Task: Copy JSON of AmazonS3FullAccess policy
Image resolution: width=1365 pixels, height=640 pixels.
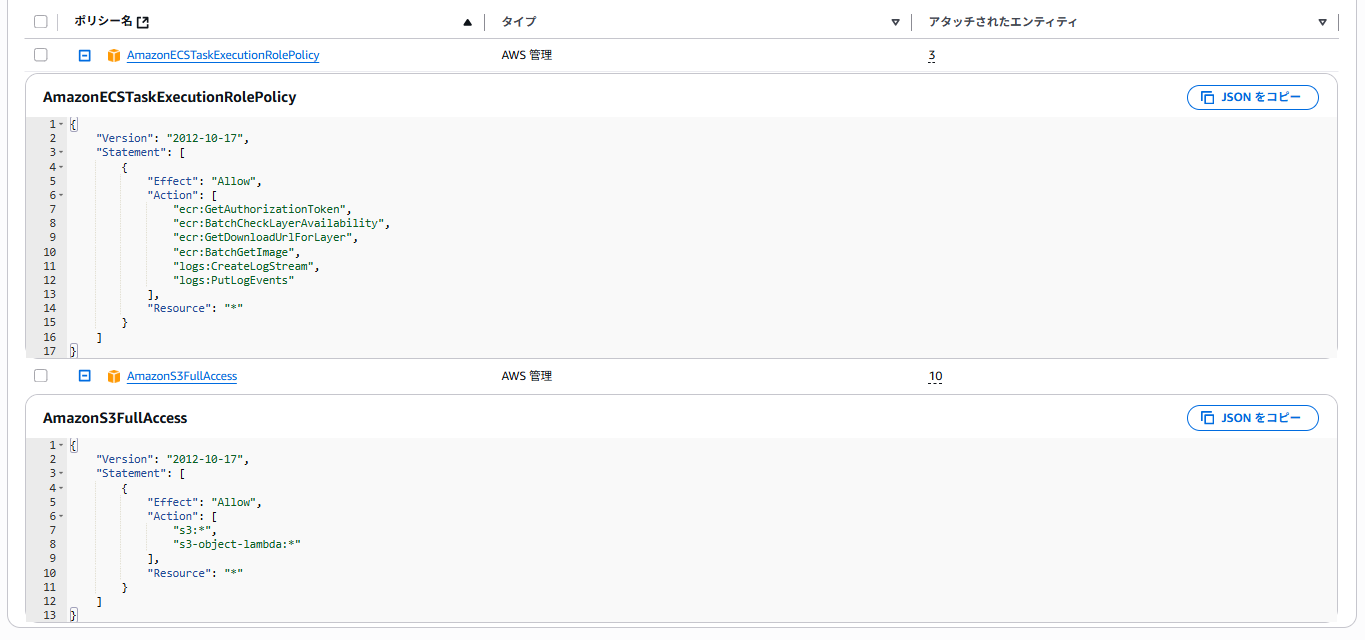Action: pyautogui.click(x=1252, y=418)
